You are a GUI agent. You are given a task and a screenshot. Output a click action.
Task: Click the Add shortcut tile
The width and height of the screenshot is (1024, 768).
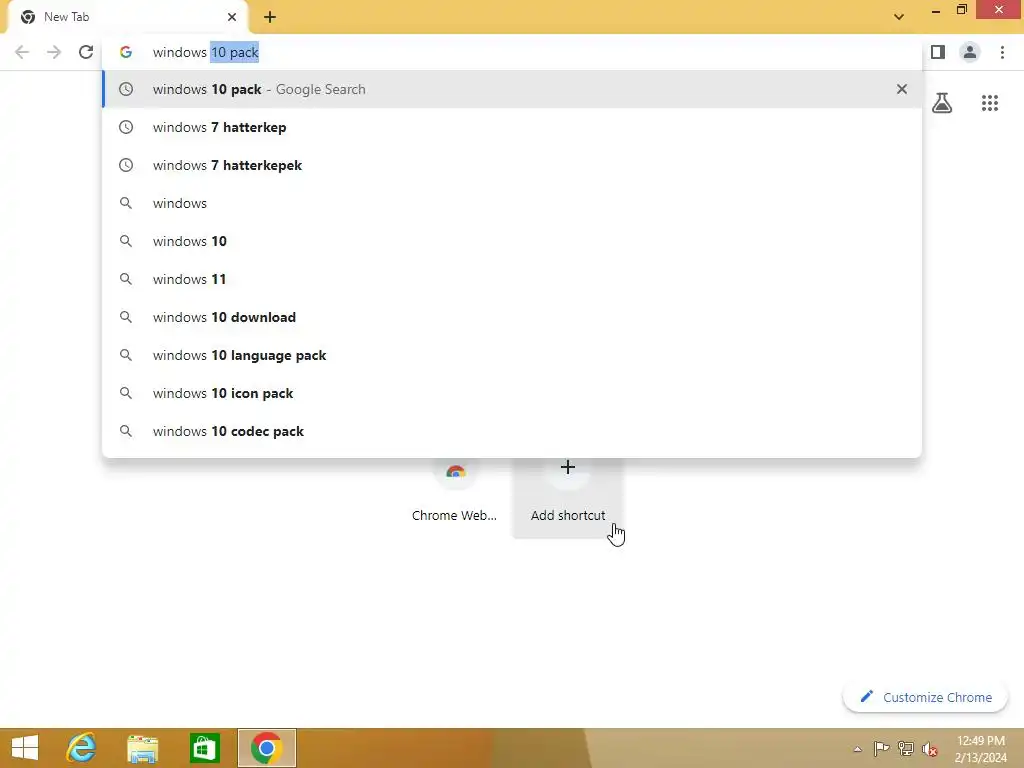568,498
